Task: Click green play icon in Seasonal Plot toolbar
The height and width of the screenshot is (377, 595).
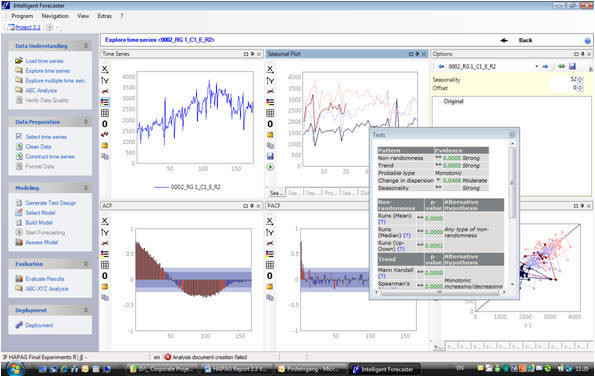Action: click(x=270, y=167)
